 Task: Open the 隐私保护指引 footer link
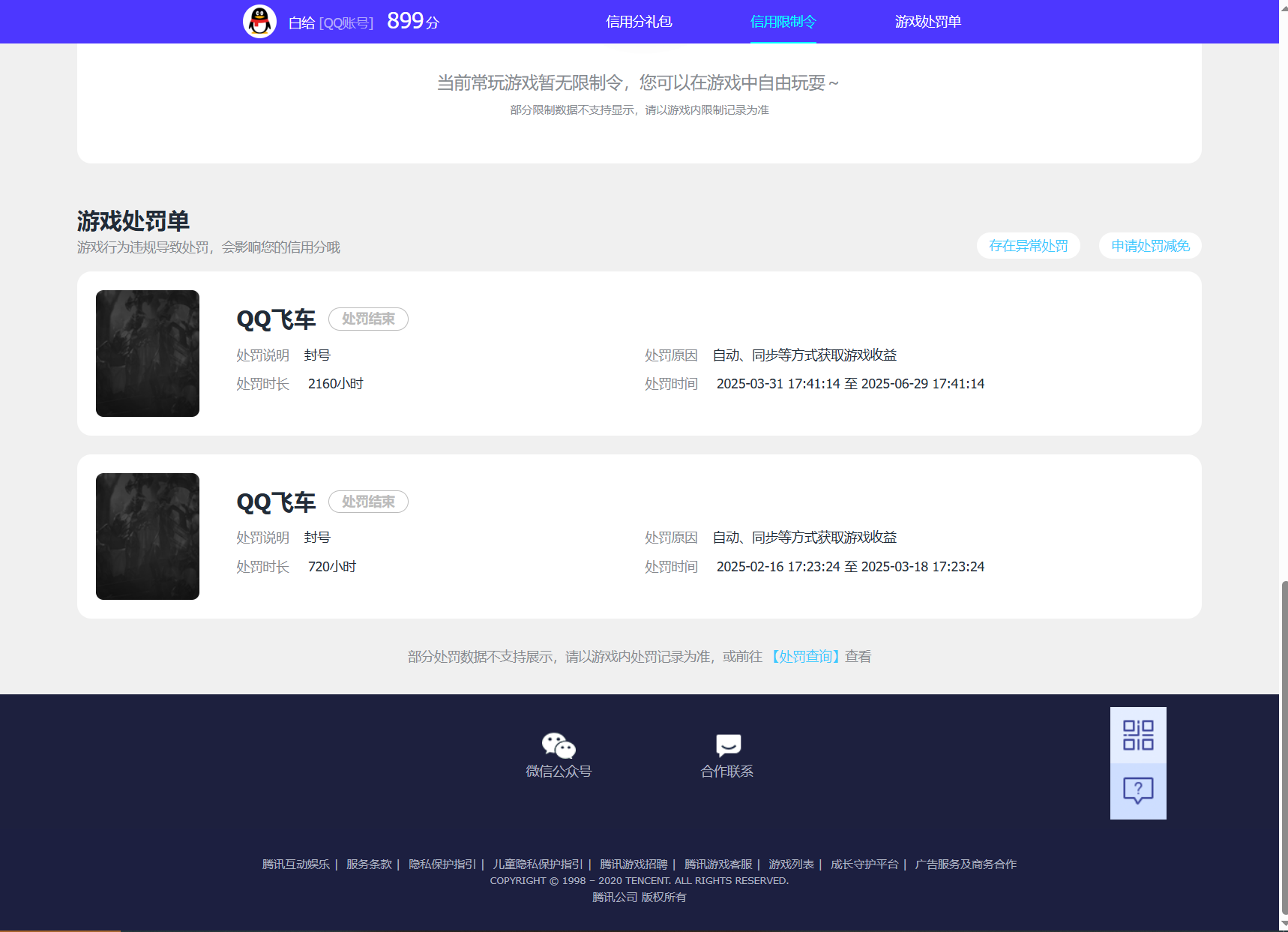click(x=442, y=865)
